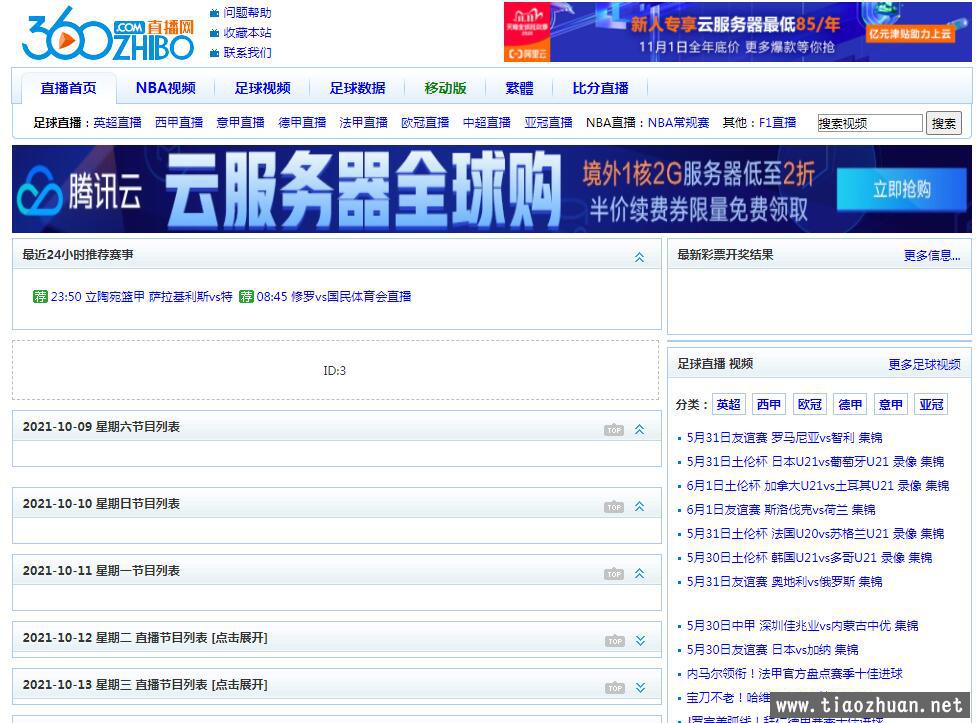
Task: Open the F1直播 link
Action: (777, 122)
